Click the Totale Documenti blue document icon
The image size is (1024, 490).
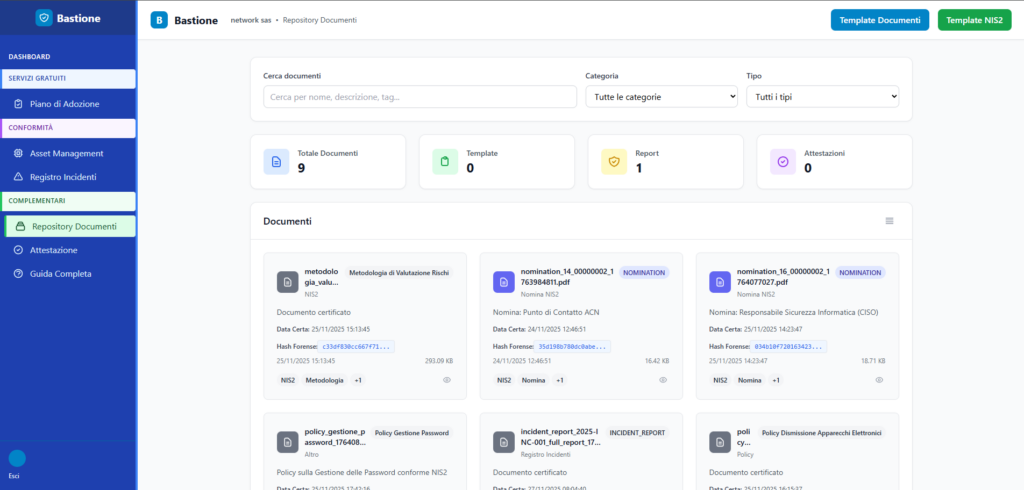pos(277,161)
